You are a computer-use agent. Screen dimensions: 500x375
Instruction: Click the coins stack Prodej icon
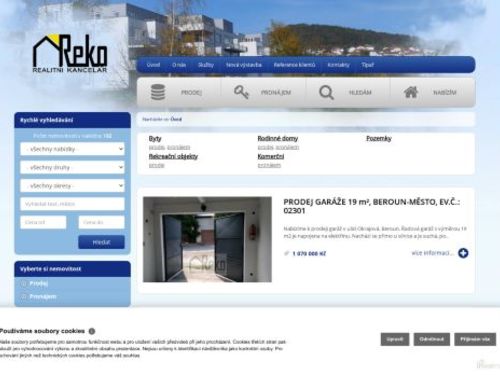coord(158,92)
